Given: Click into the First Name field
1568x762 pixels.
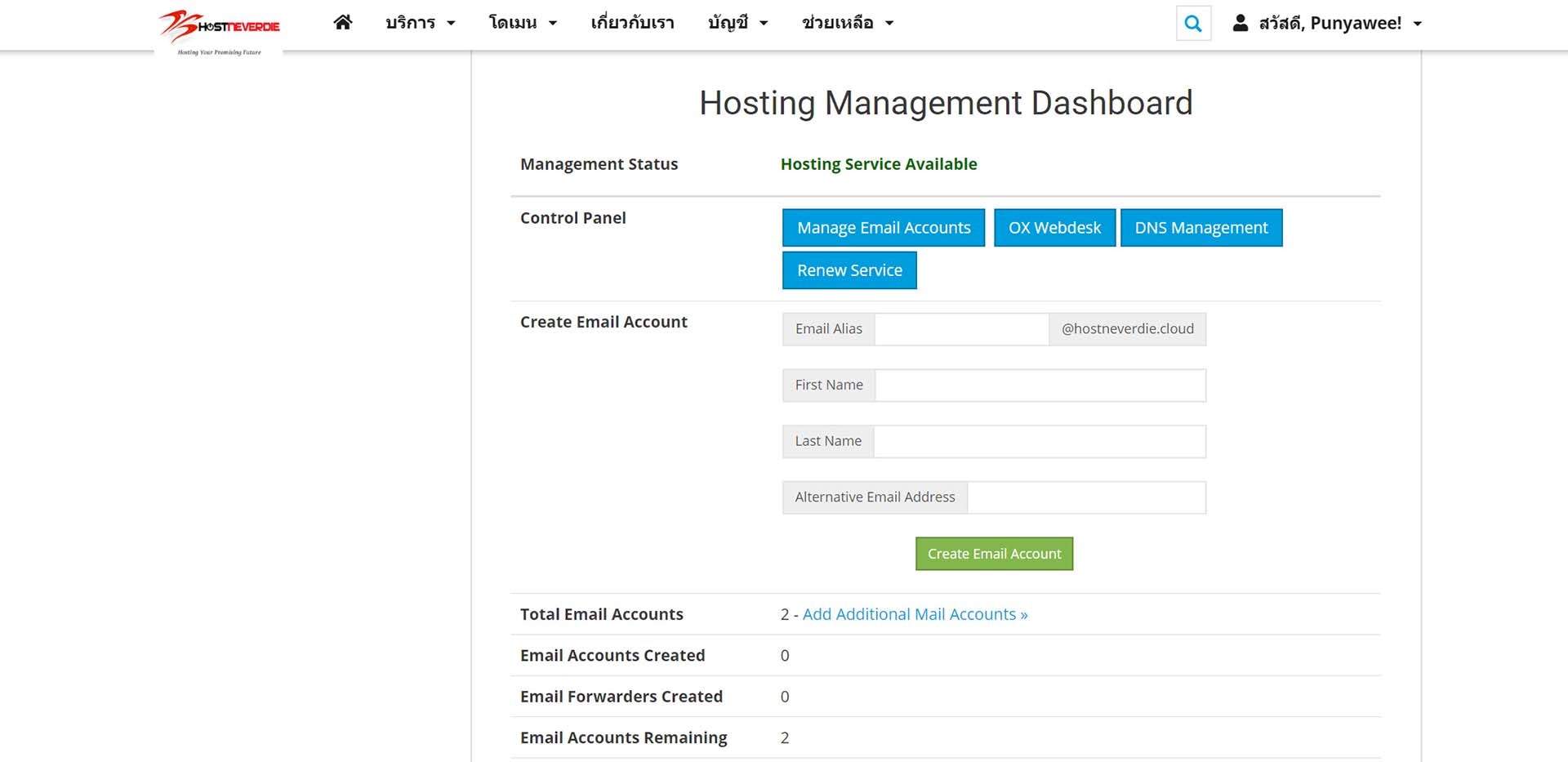Looking at the screenshot, I should [1040, 385].
